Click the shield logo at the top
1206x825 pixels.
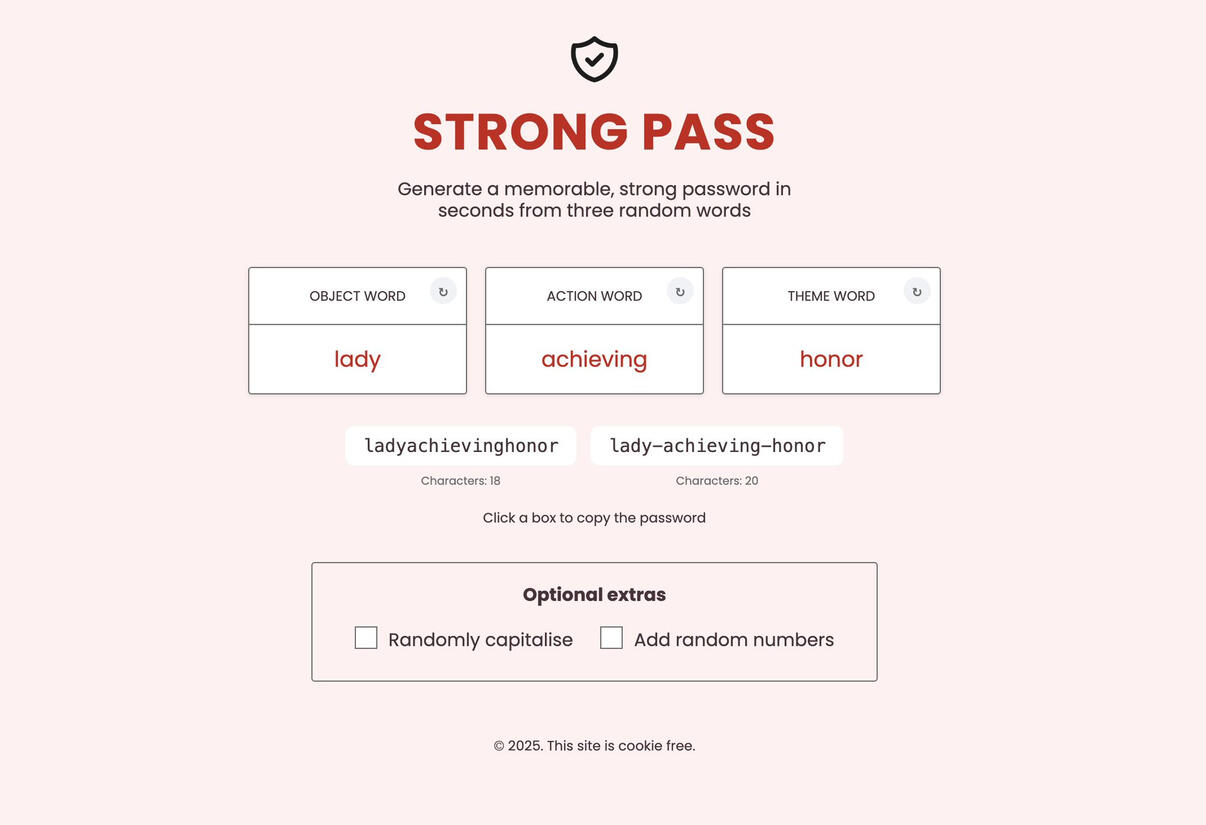pyautogui.click(x=594, y=58)
